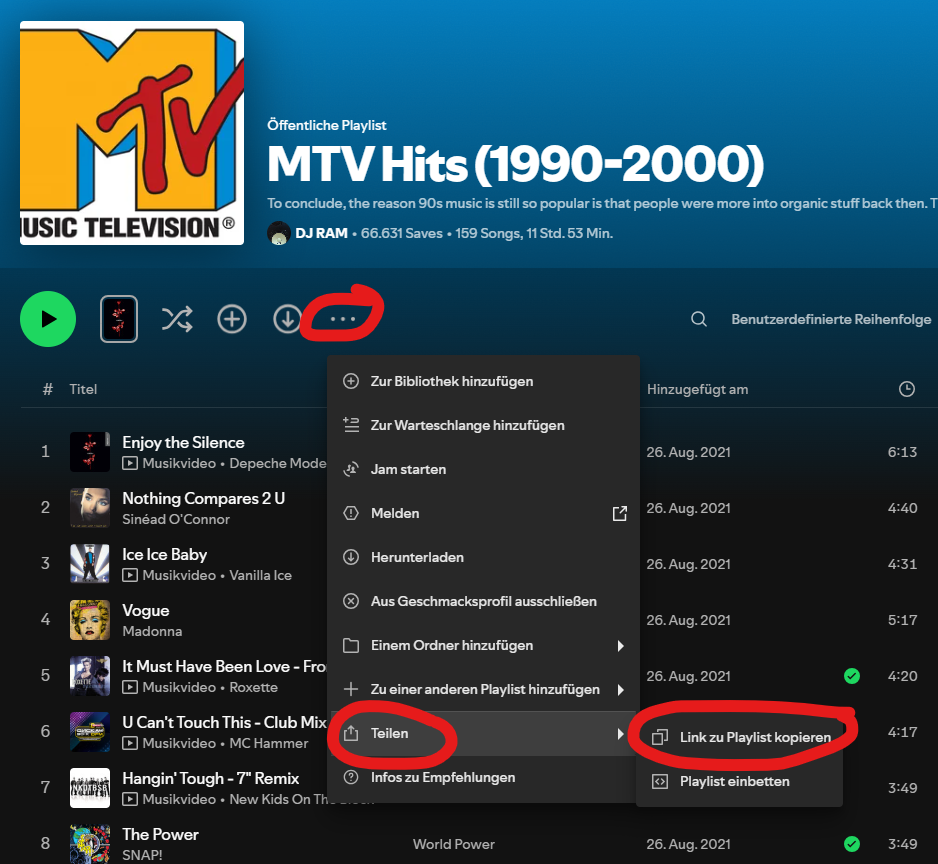Select Hangin' Tough - 7" Remix track
938x864 pixels.
coord(210,778)
